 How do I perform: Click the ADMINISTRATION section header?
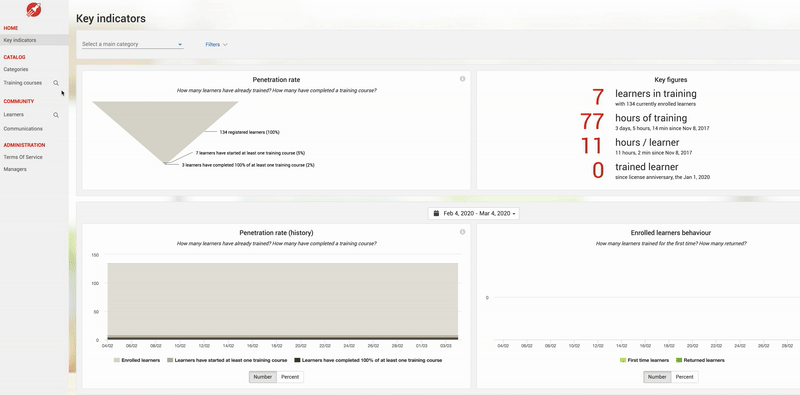click(24, 145)
